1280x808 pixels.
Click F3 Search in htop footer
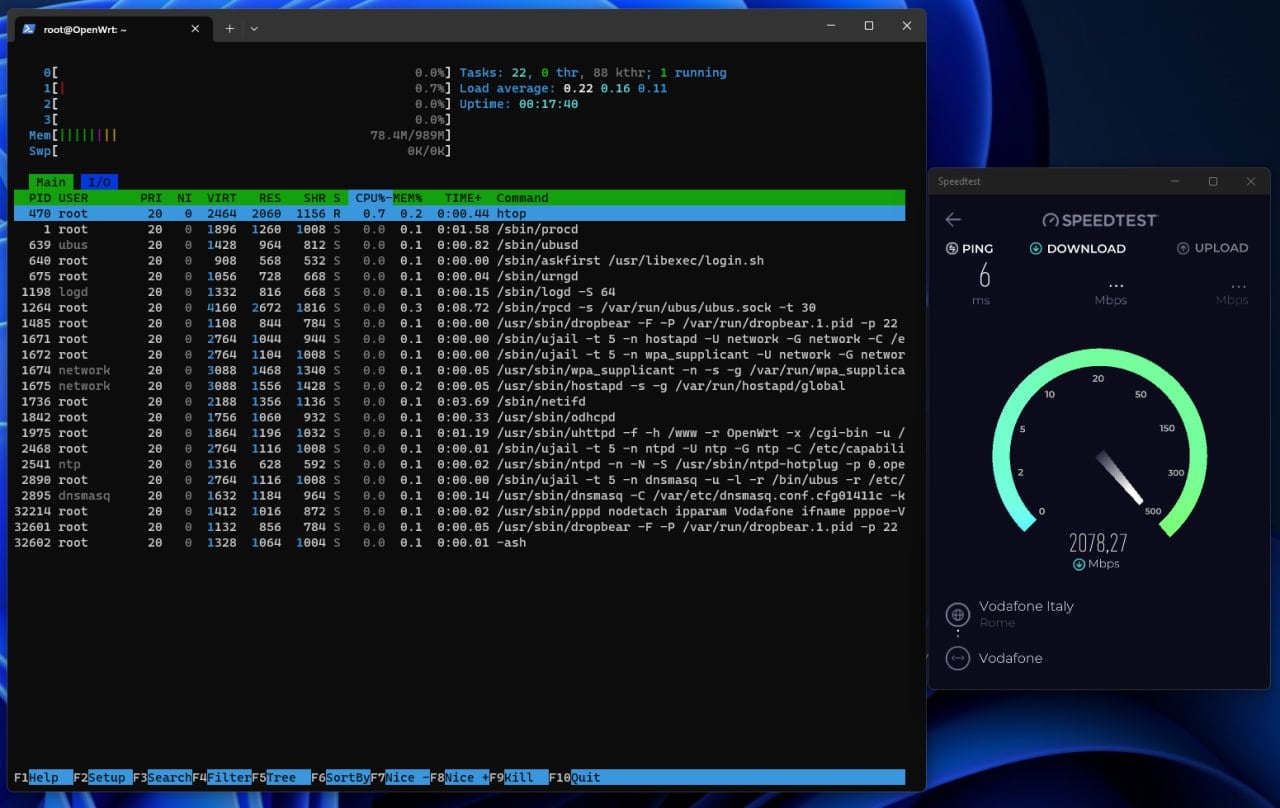pos(163,777)
